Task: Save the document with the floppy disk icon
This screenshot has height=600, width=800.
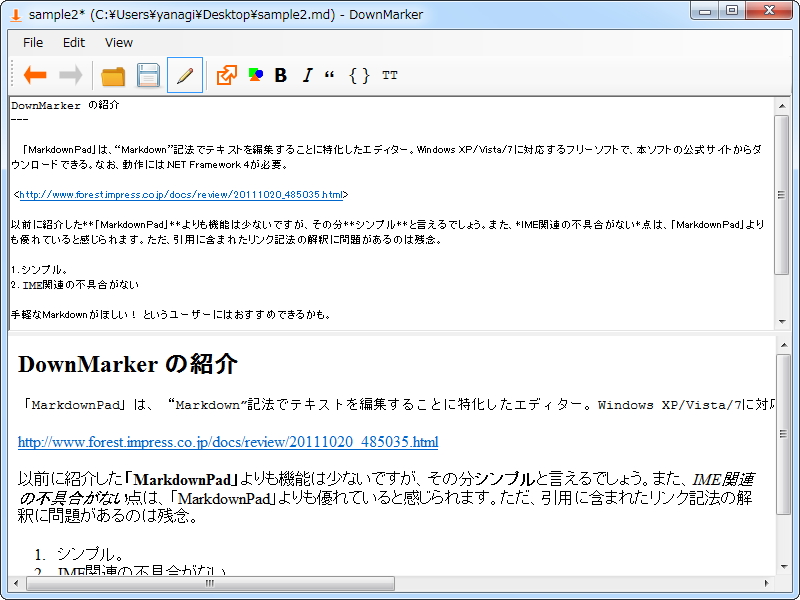Action: point(148,76)
